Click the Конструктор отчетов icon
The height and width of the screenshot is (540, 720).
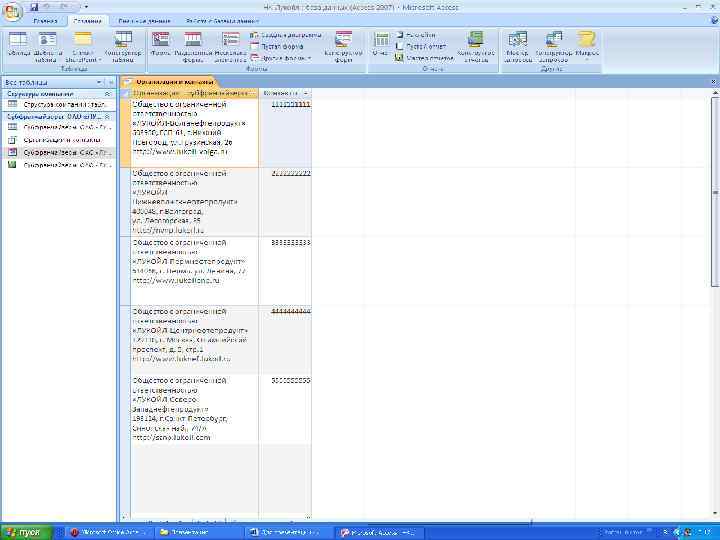pos(476,46)
